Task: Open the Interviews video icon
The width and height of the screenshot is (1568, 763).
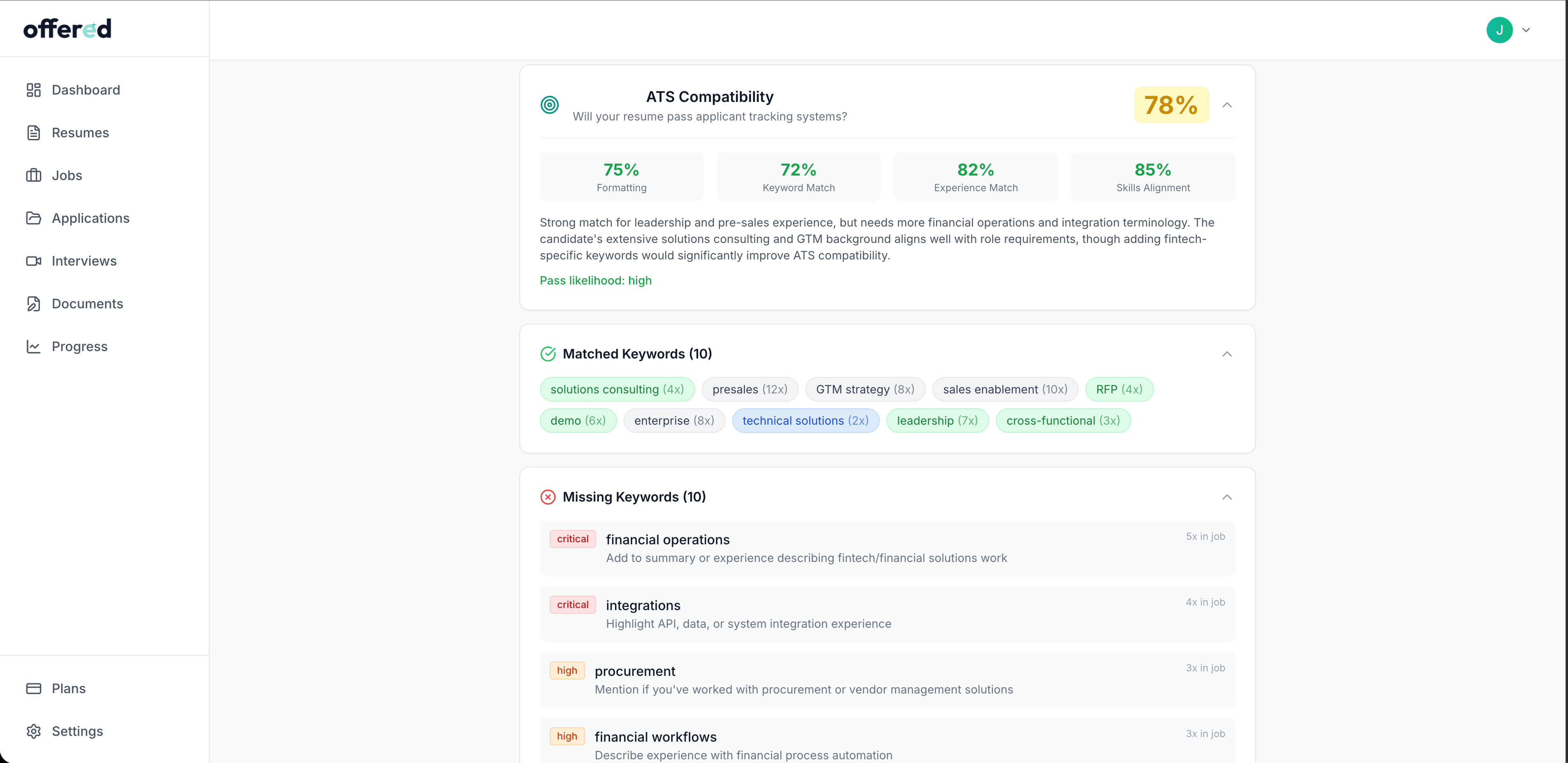Action: click(x=34, y=260)
